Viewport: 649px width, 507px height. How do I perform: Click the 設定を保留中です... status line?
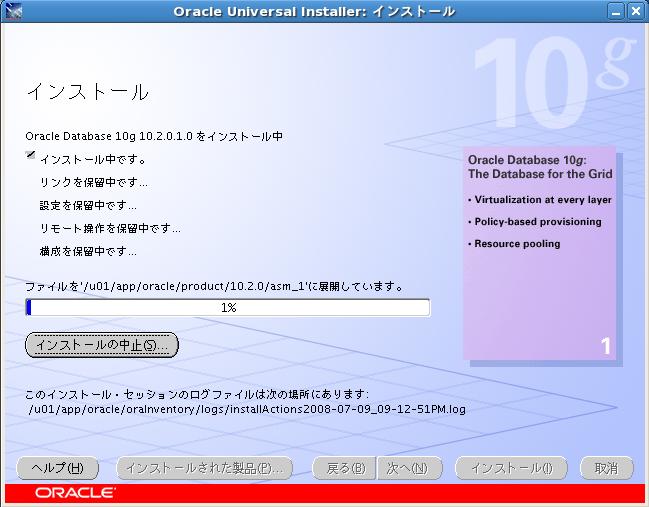click(88, 205)
